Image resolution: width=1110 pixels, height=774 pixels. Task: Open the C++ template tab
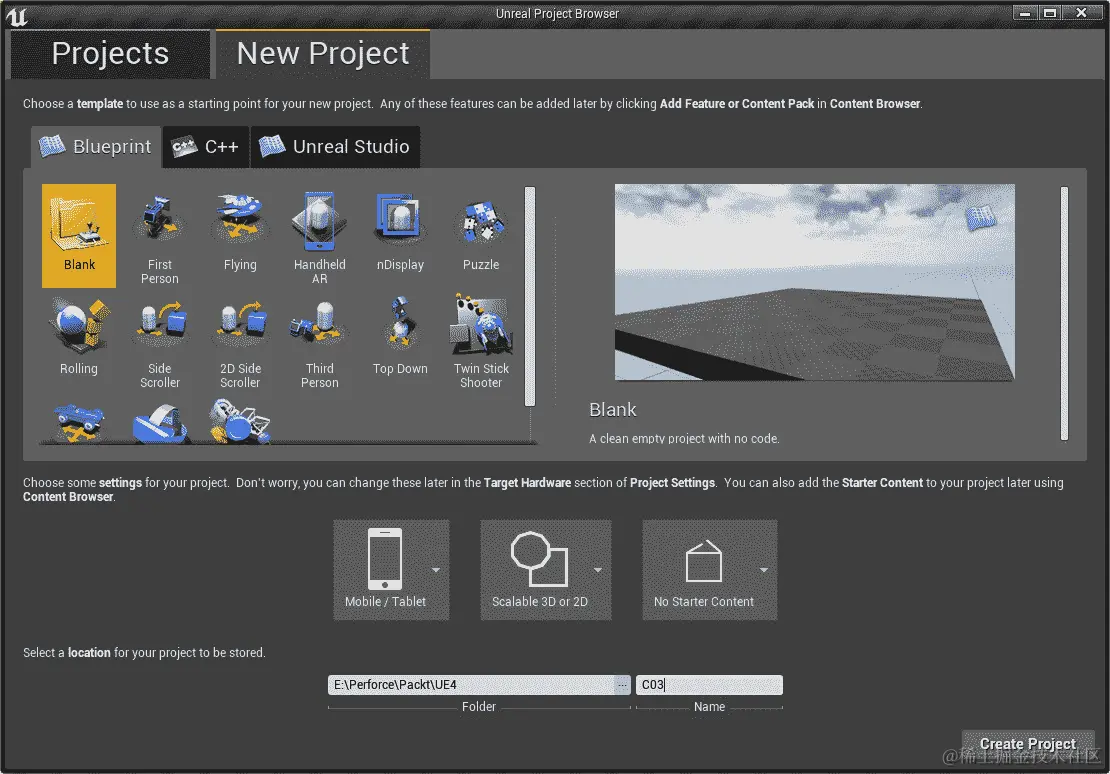tap(206, 147)
